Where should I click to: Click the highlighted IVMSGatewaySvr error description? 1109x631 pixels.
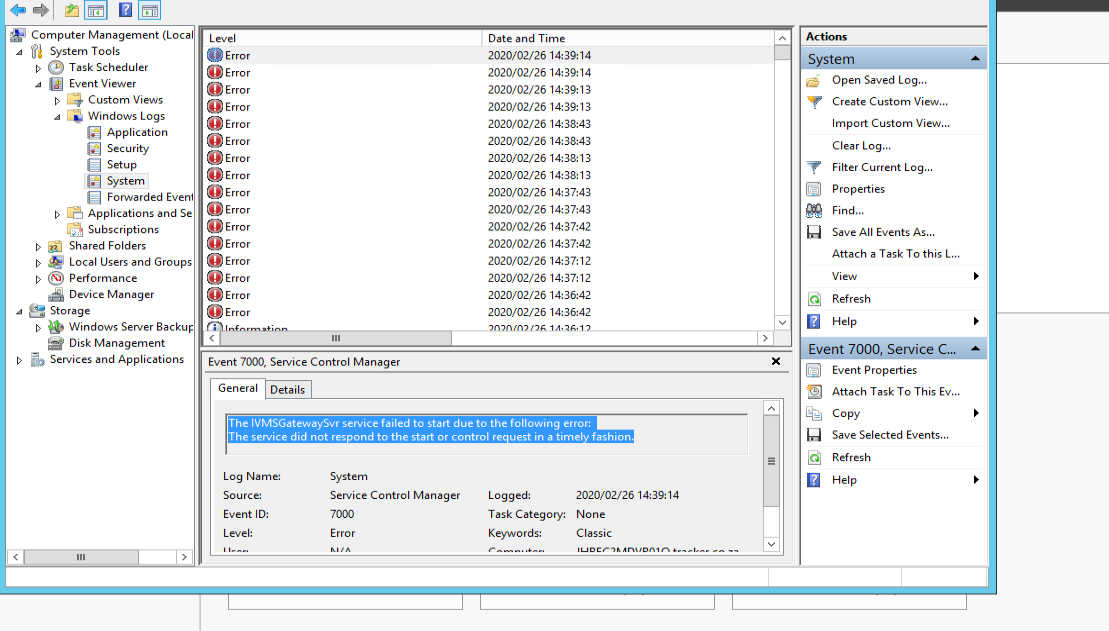[x=431, y=430]
